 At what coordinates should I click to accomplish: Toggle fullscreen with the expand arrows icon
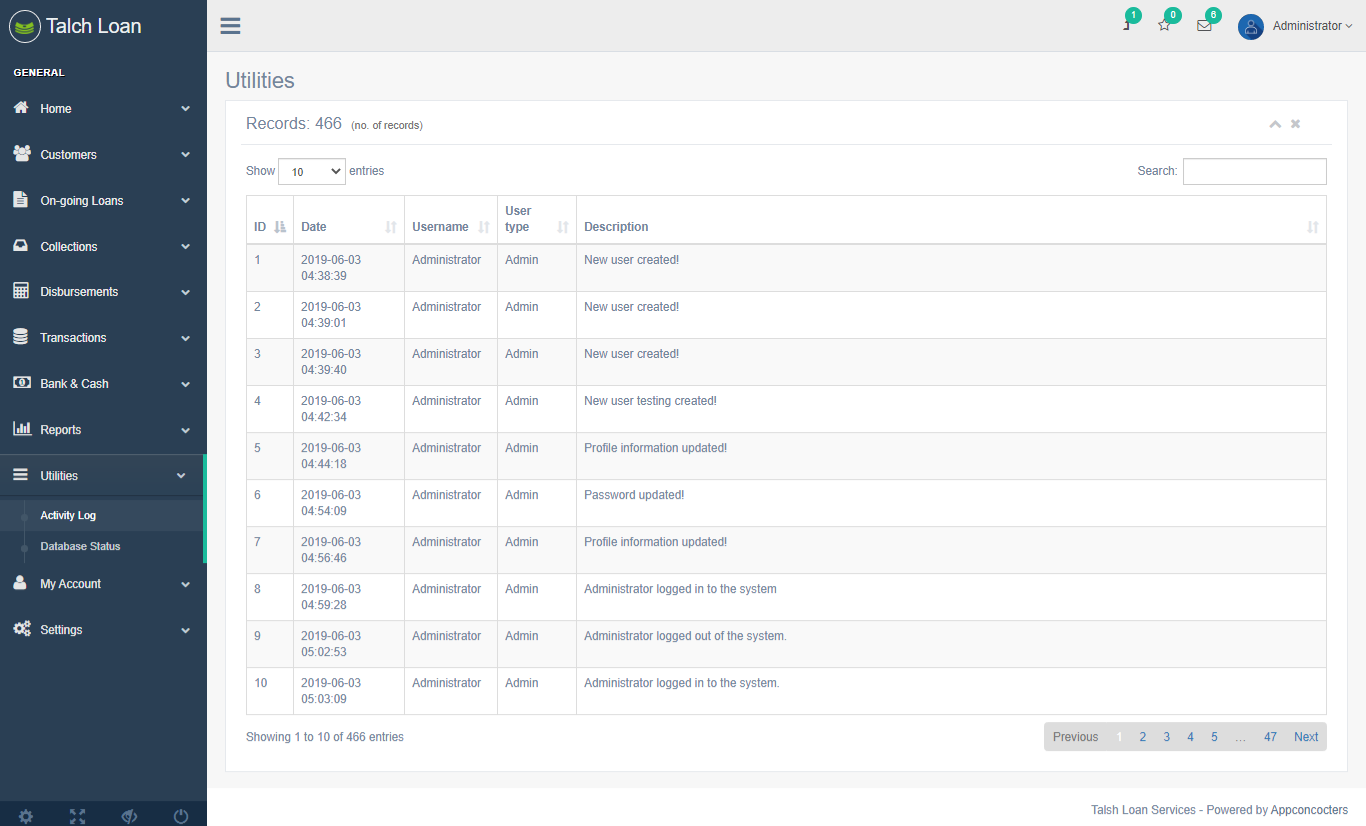78,816
